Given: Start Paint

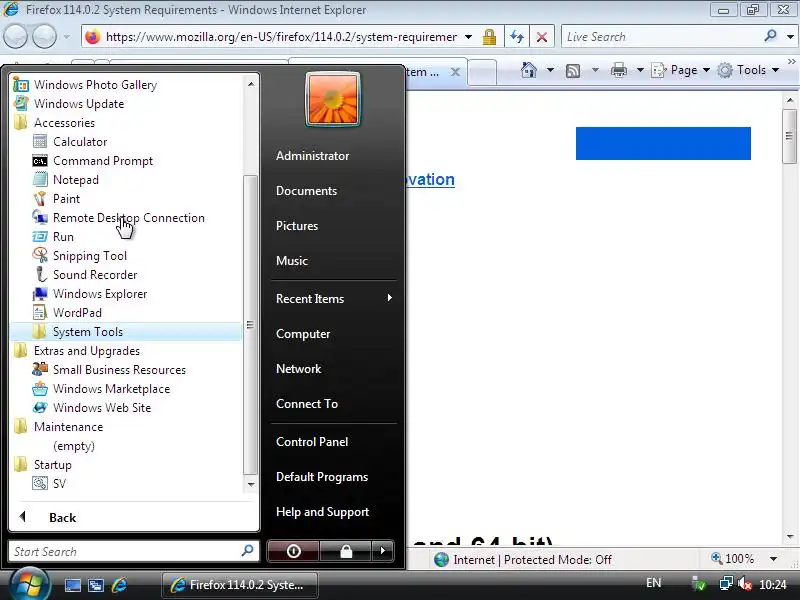Looking at the screenshot, I should (66, 198).
